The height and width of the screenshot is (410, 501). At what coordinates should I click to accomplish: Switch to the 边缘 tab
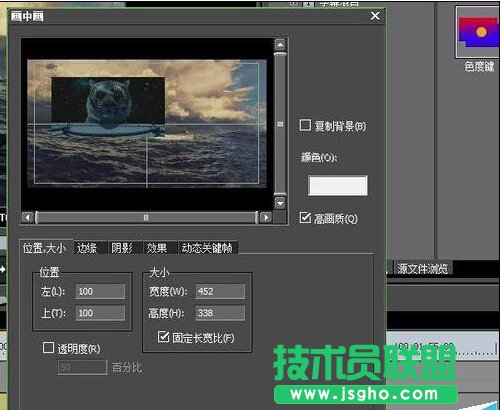click(x=87, y=248)
